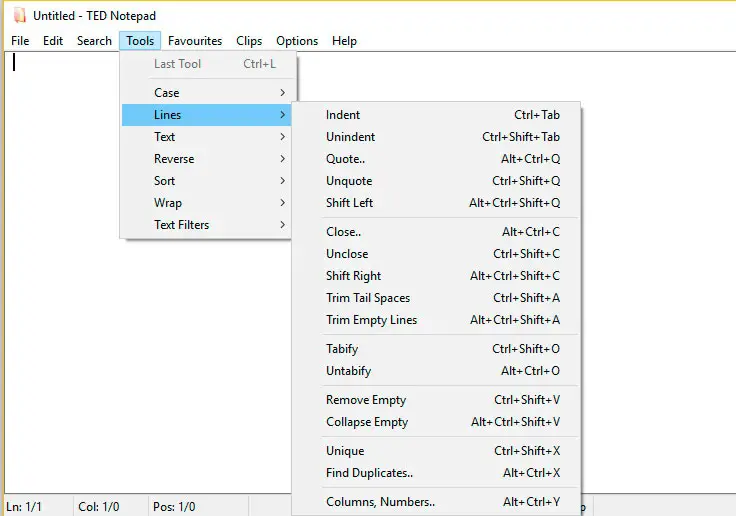
Task: Click the TED Notepad app icon
Action: [x=19, y=16]
